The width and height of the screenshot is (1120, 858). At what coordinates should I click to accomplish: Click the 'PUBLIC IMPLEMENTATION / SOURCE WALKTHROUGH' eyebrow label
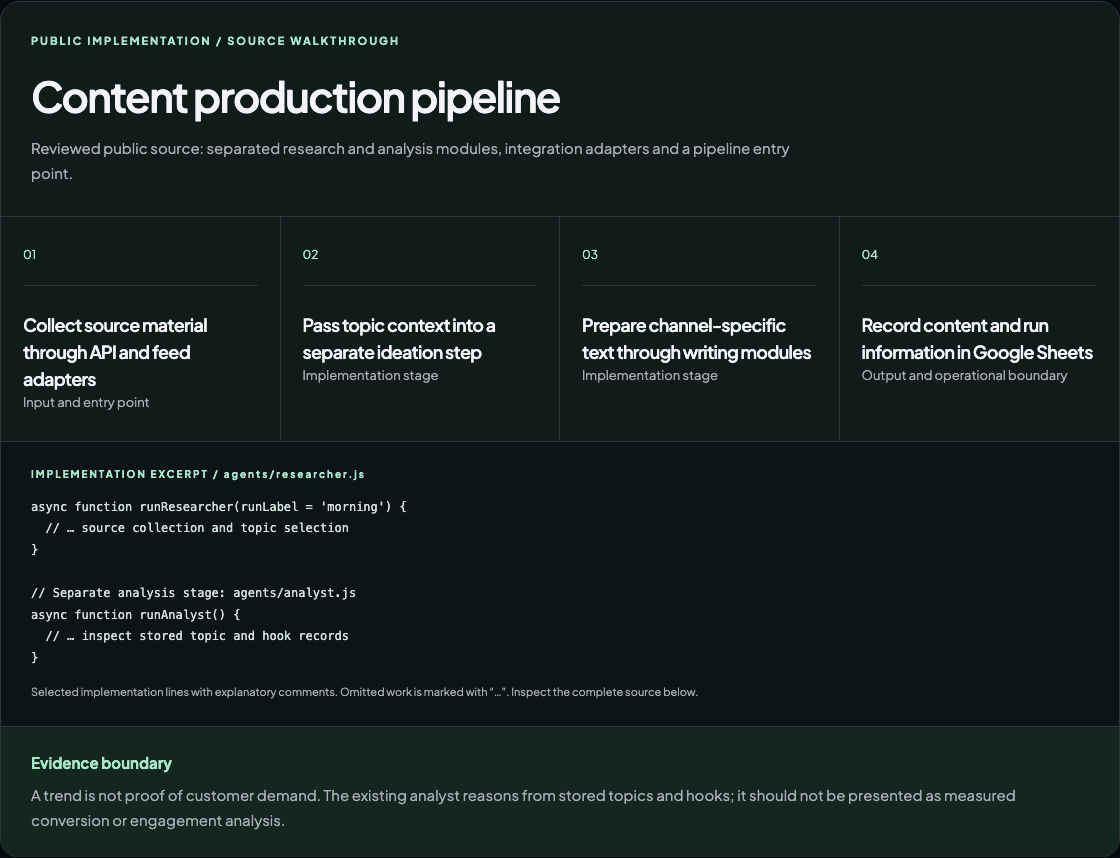click(214, 41)
